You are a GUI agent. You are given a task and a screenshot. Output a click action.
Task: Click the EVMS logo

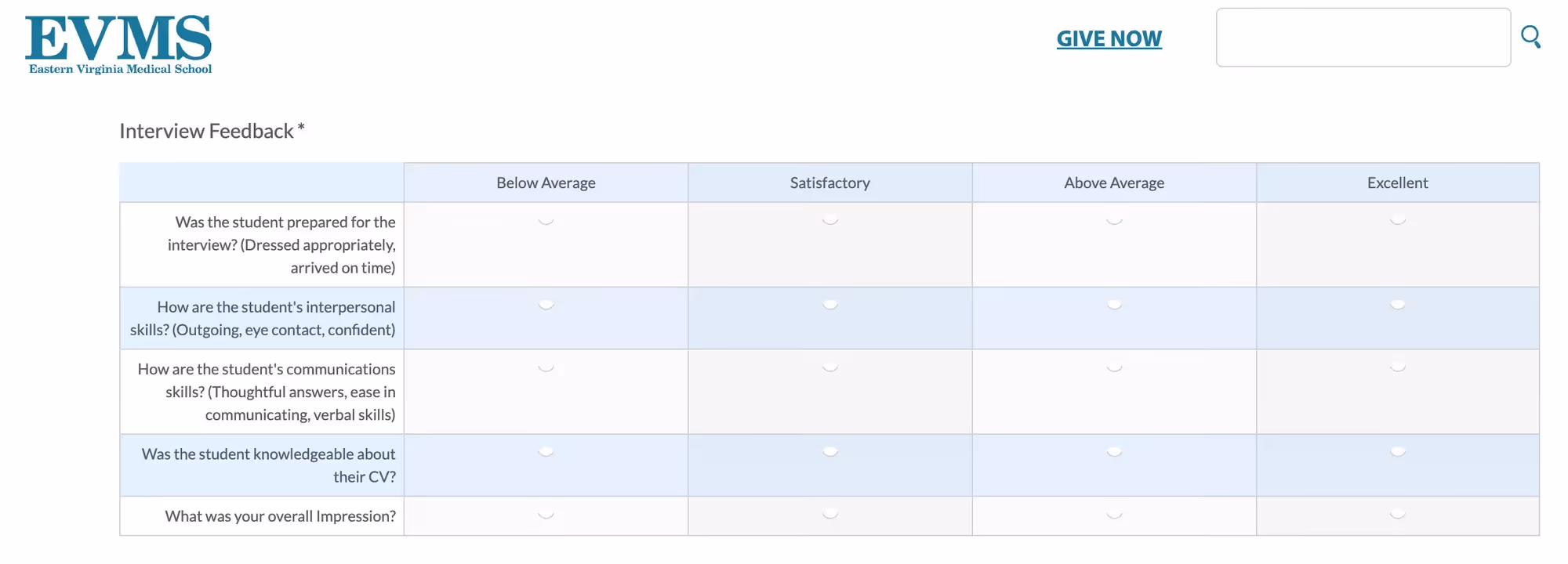(118, 43)
